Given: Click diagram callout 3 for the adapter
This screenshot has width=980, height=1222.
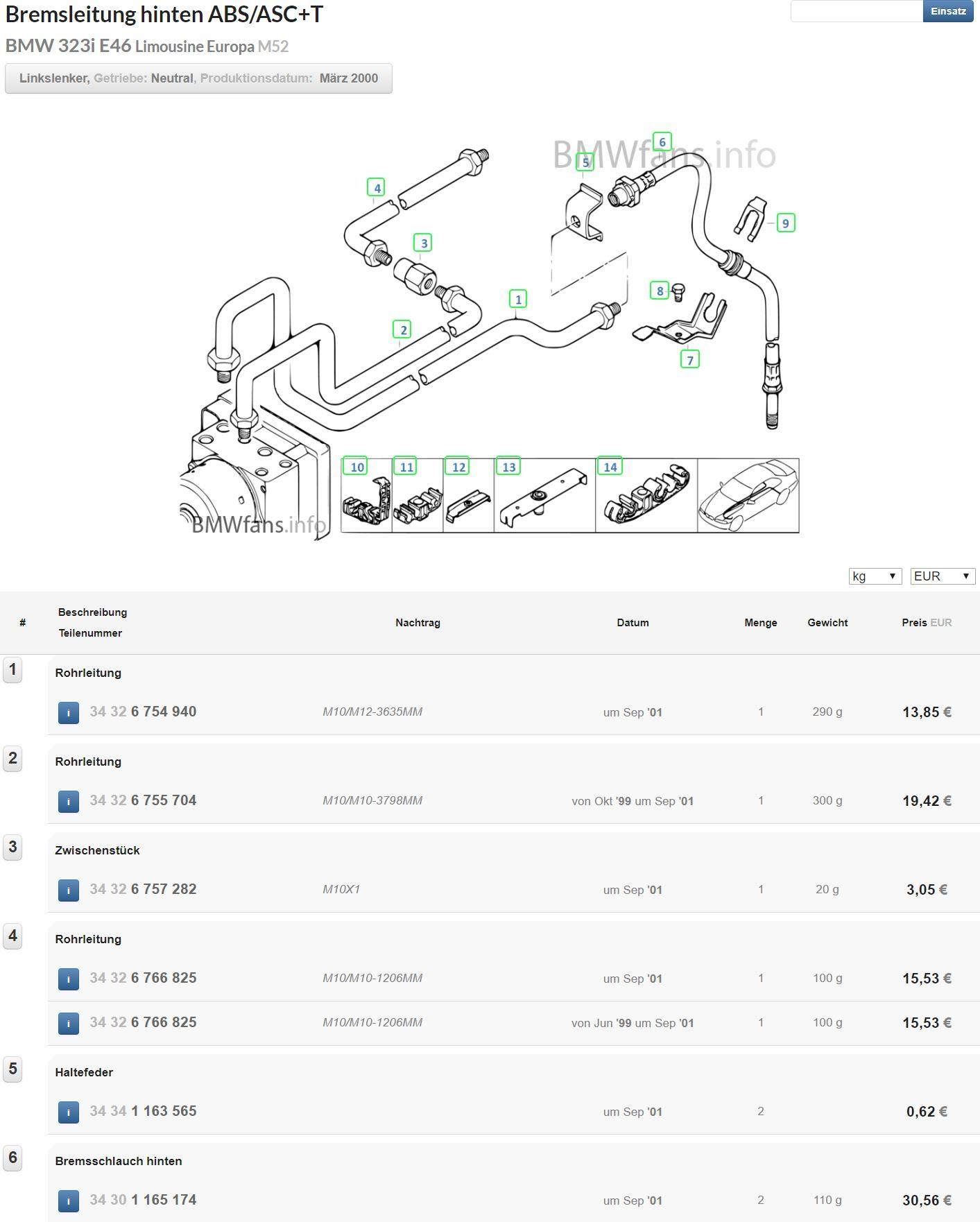Looking at the screenshot, I should 424,243.
